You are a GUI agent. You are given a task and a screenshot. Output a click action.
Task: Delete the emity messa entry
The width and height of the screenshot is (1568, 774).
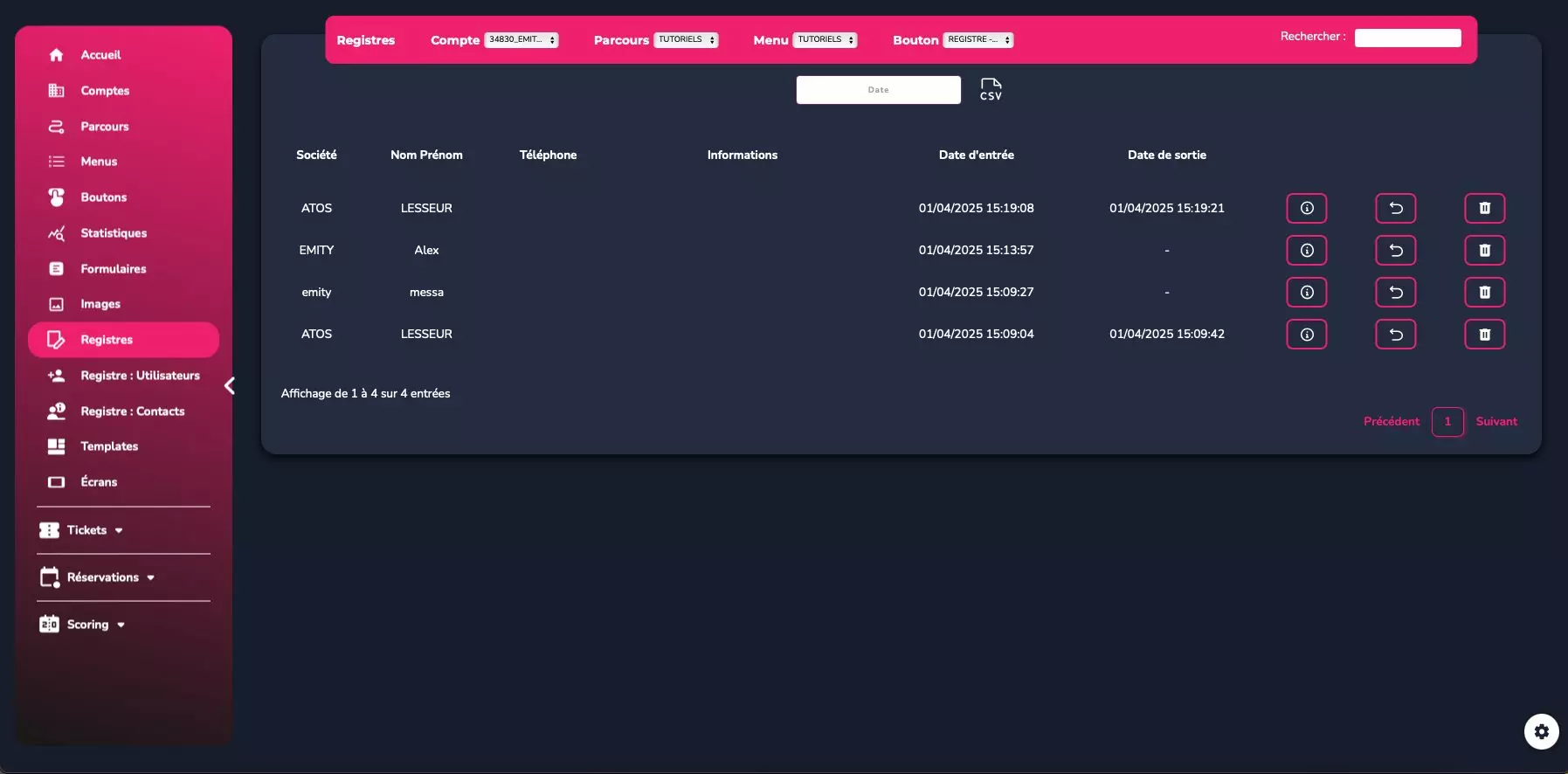click(x=1484, y=292)
